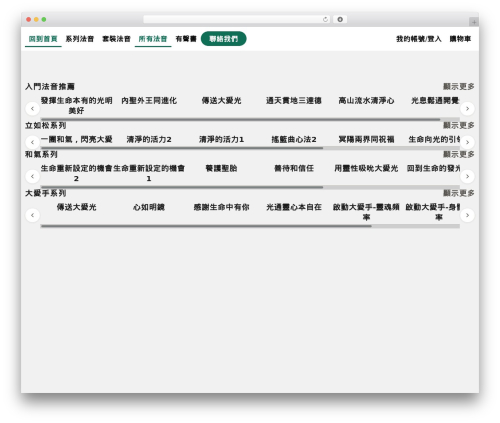The width and height of the screenshot is (500, 423).
Task: Click the browser extension icon beside address bar
Action: [340, 20]
